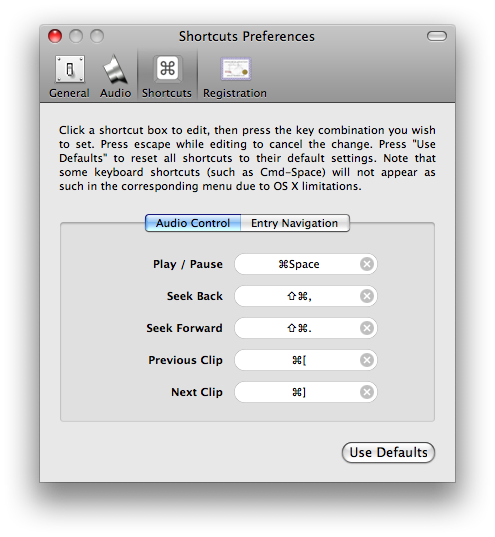The width and height of the screenshot is (495, 537).
Task: Clear the Seek Forward shortcut
Action: 367,328
